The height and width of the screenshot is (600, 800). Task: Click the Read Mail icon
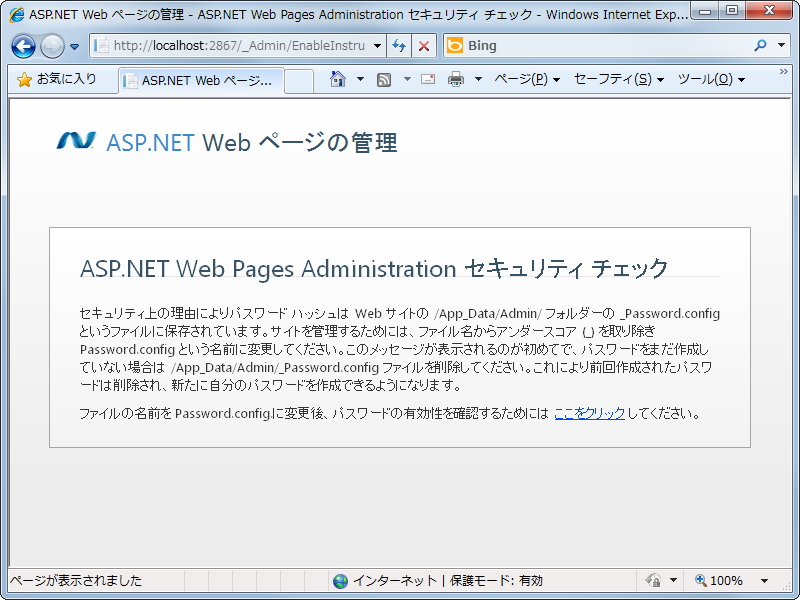(426, 79)
